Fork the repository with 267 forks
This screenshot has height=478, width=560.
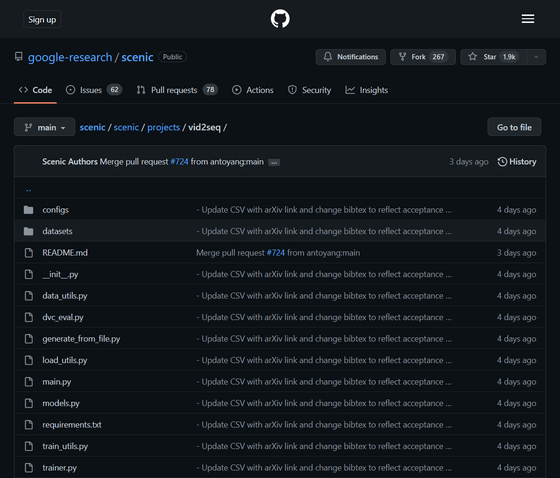pyautogui.click(x=423, y=57)
